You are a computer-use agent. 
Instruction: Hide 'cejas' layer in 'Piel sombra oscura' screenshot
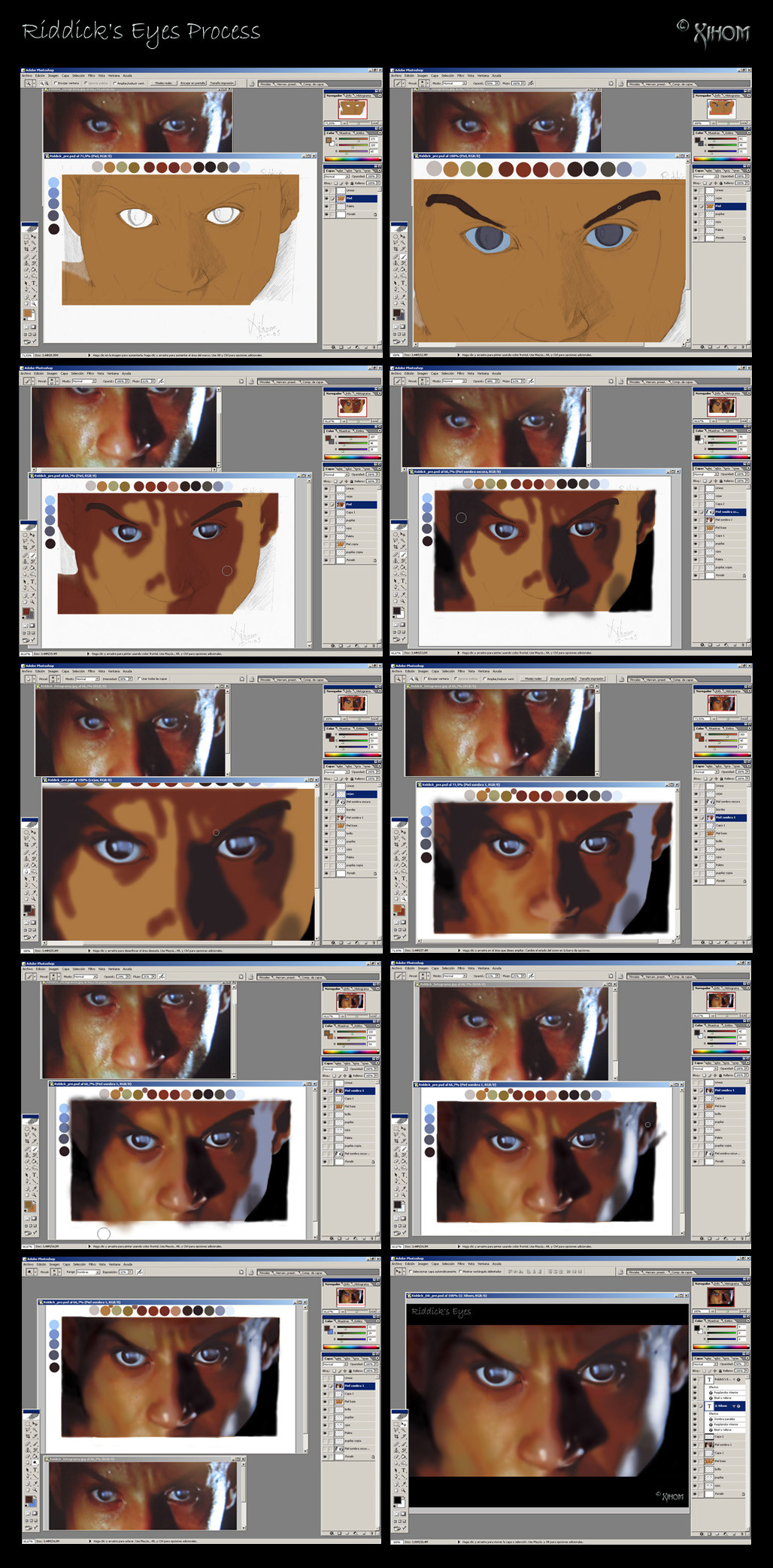coord(696,496)
